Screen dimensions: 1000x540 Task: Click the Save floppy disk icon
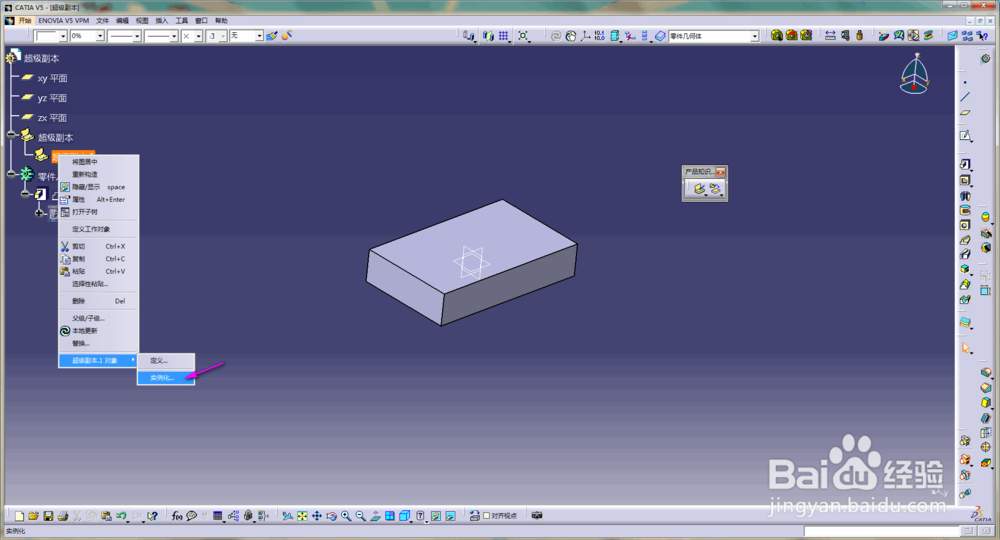coord(48,516)
